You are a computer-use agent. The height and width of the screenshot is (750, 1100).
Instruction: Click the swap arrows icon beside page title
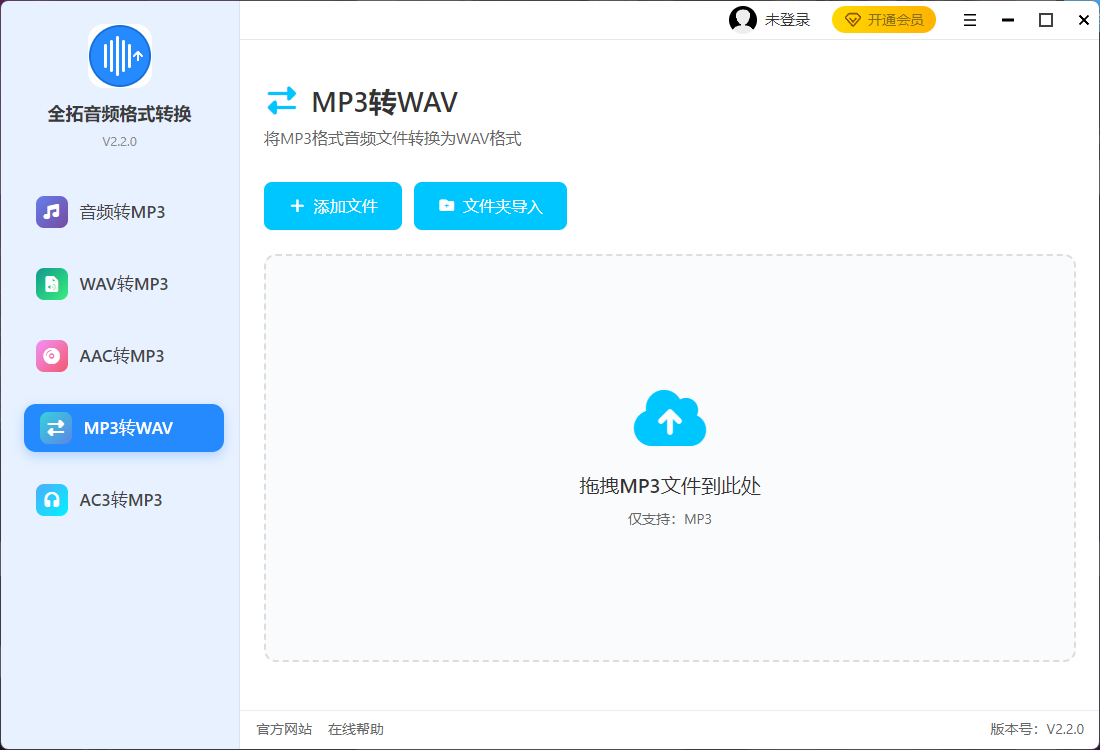point(281,101)
